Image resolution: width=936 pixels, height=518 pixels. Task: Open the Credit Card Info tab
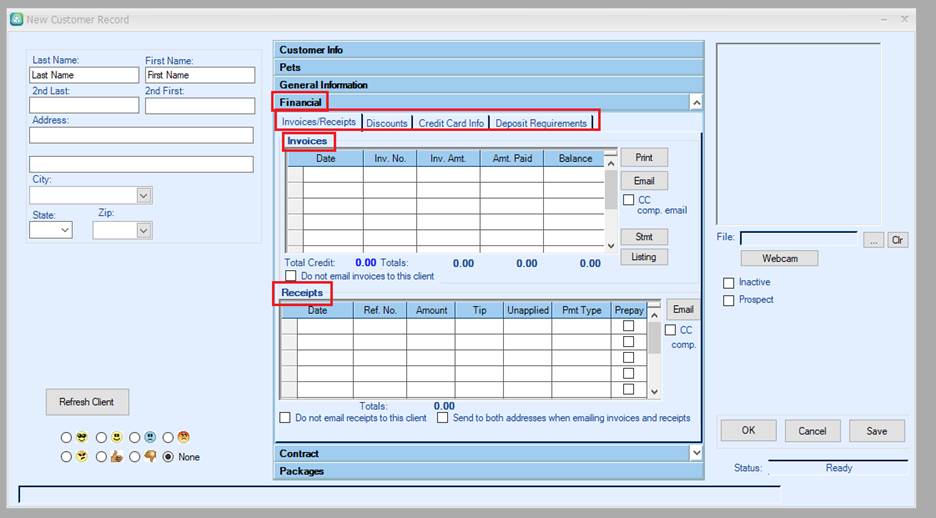(x=451, y=123)
